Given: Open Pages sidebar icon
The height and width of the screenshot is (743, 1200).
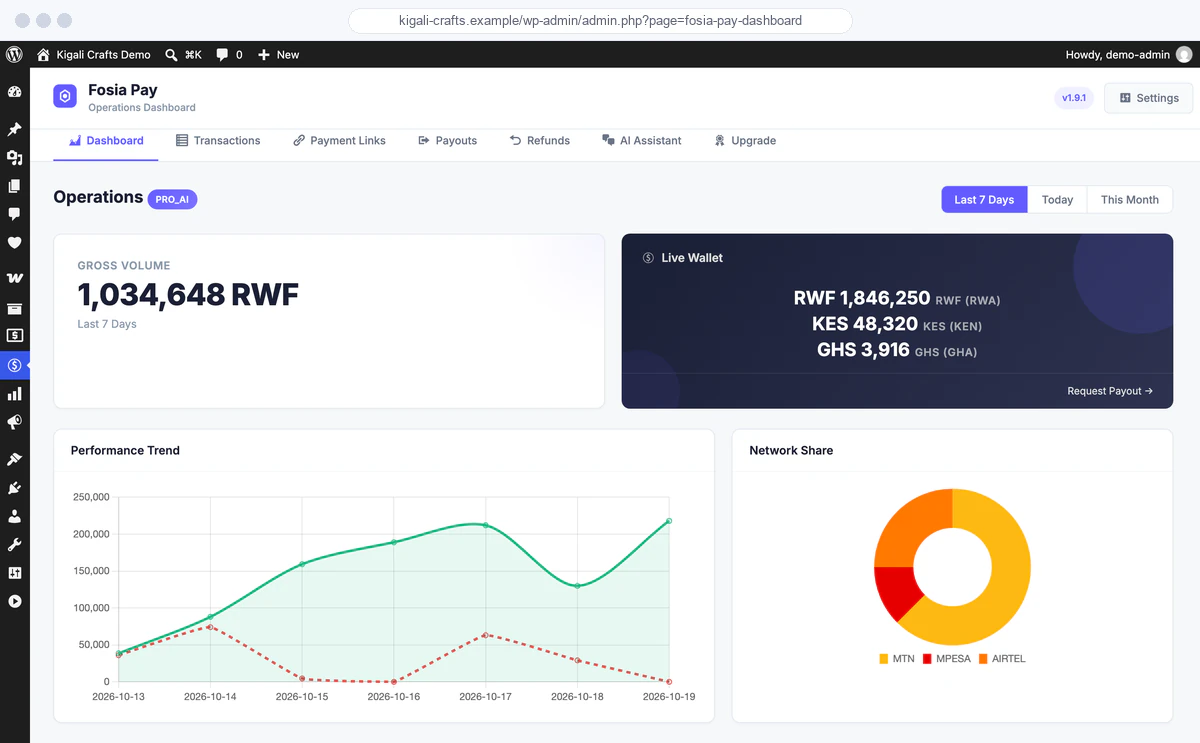Looking at the screenshot, I should 14,186.
